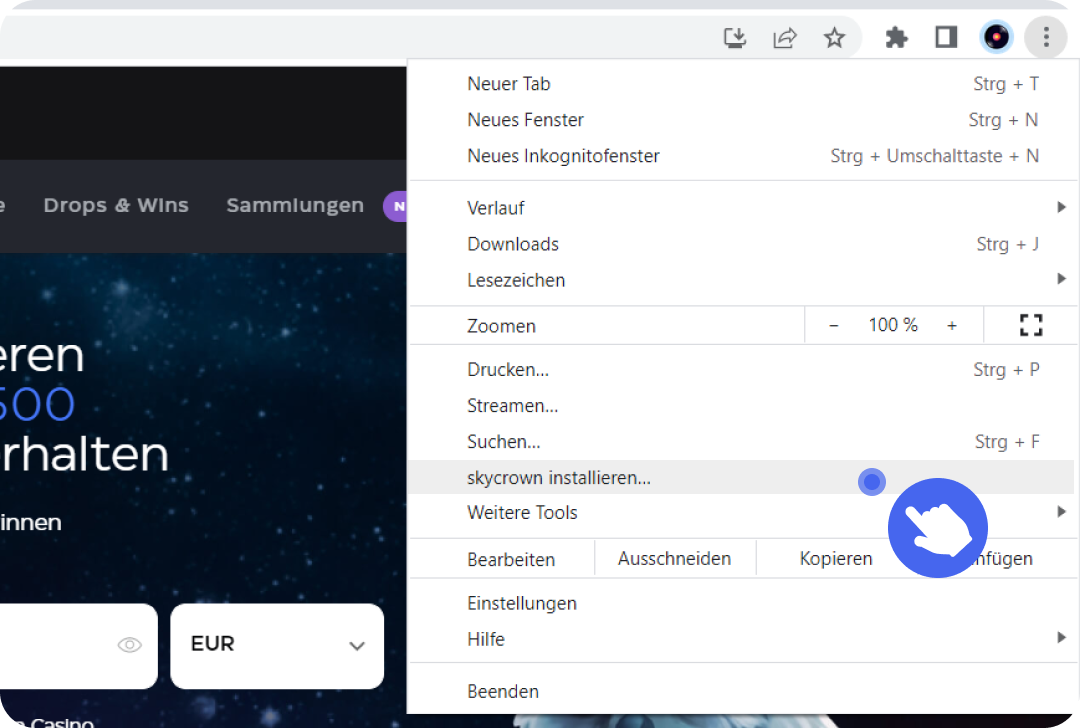The image size is (1080, 728).
Task: Open Sammlungen site tab
Action: (x=295, y=205)
